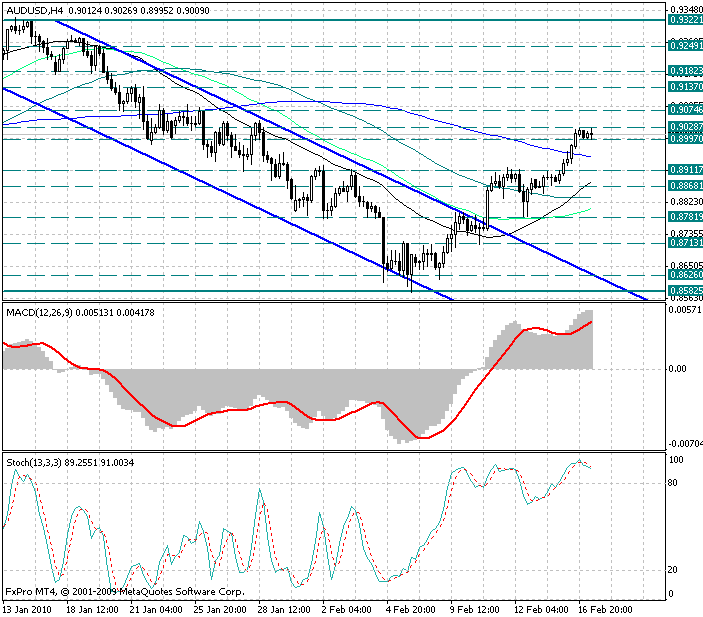Image resolution: width=703 pixels, height=617 pixels.
Task: Click the 0.9322 price level label
Action: point(685,20)
